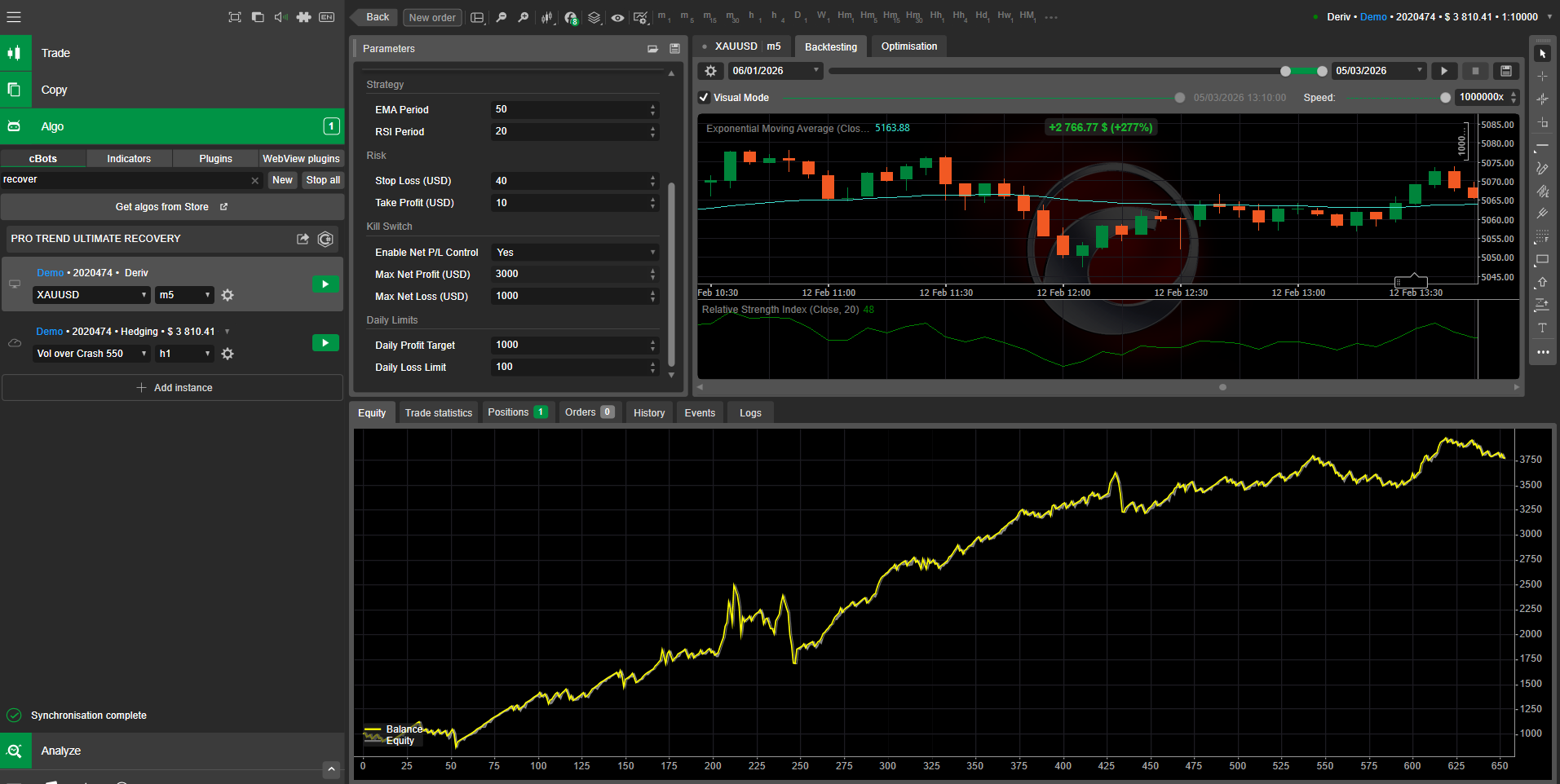This screenshot has width=1560, height=784.
Task: Click the share icon beside PRO TREND ULTIMATE RECOVERY
Action: pos(303,239)
